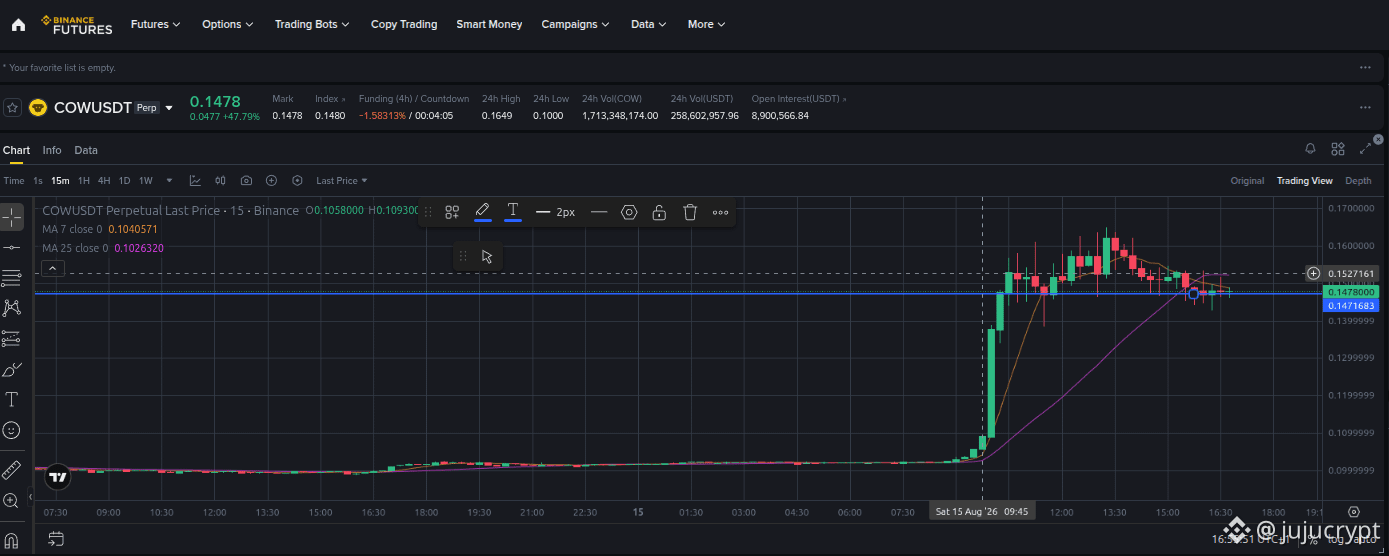This screenshot has height=556, width=1389.
Task: Click the price alert bell icon
Action: coord(1310,149)
